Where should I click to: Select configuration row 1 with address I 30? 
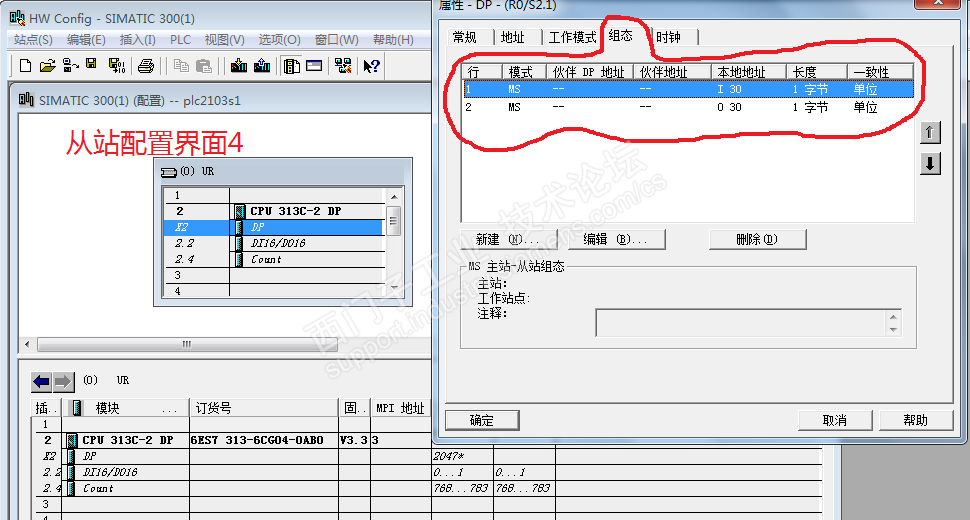pos(689,89)
